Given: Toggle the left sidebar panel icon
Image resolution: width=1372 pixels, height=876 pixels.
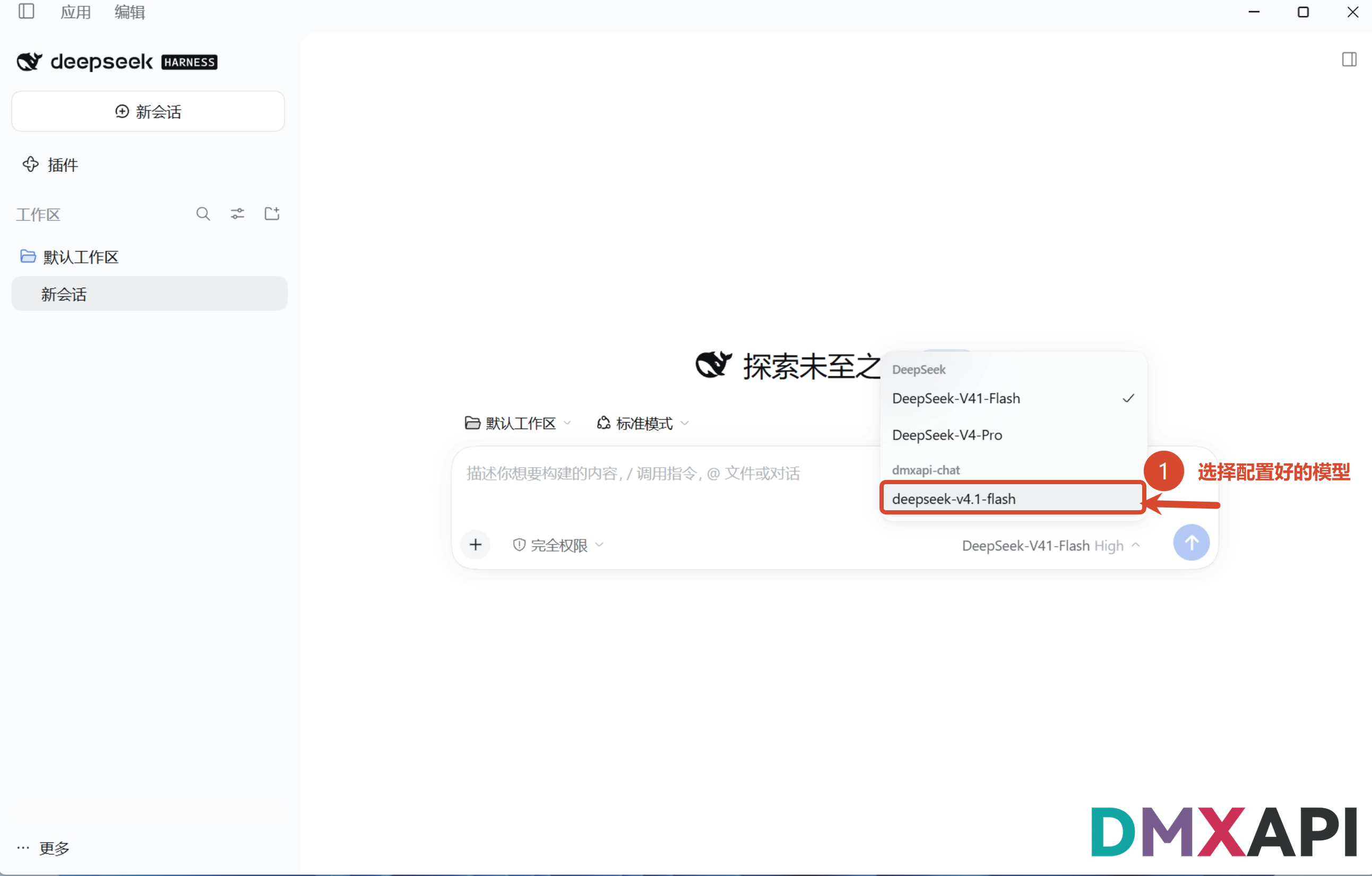Looking at the screenshot, I should (x=26, y=11).
